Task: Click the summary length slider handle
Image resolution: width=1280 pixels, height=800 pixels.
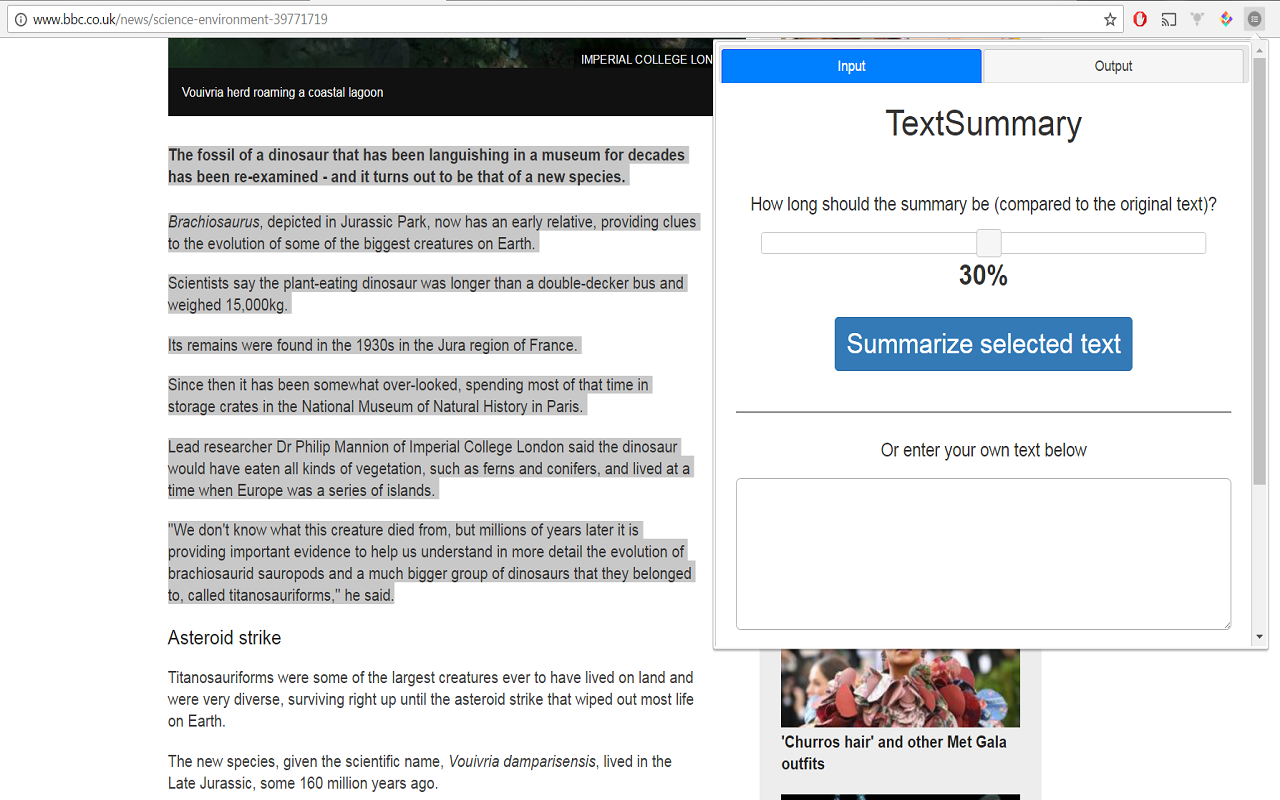Action: point(988,243)
